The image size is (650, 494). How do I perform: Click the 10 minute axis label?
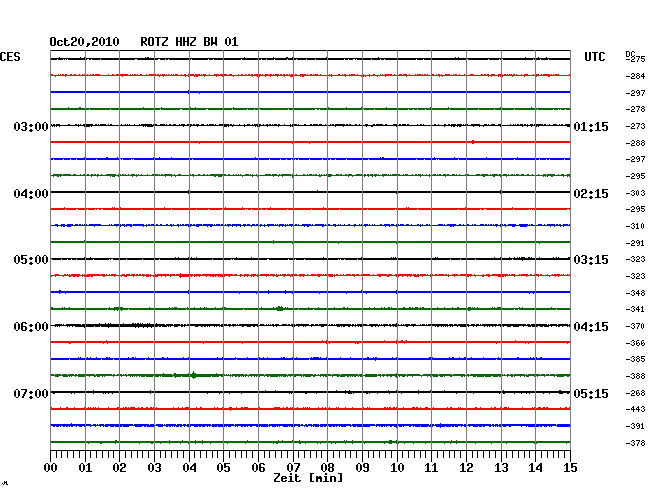[x=397, y=468]
